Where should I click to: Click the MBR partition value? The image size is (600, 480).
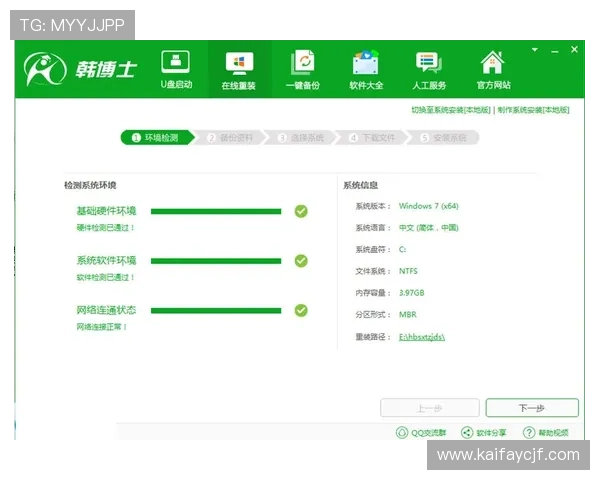point(408,315)
